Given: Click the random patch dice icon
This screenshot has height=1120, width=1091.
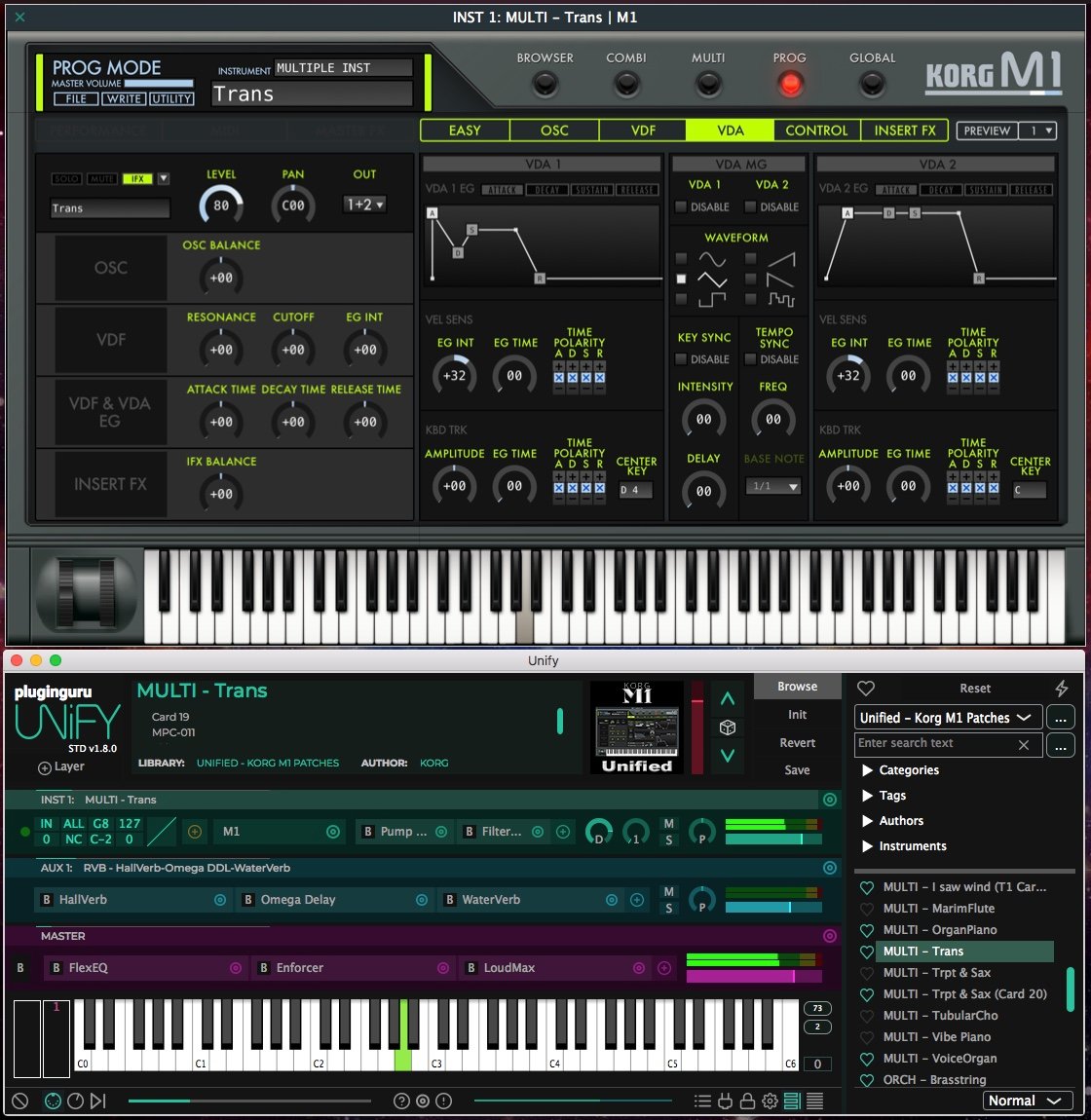Looking at the screenshot, I should [x=728, y=728].
